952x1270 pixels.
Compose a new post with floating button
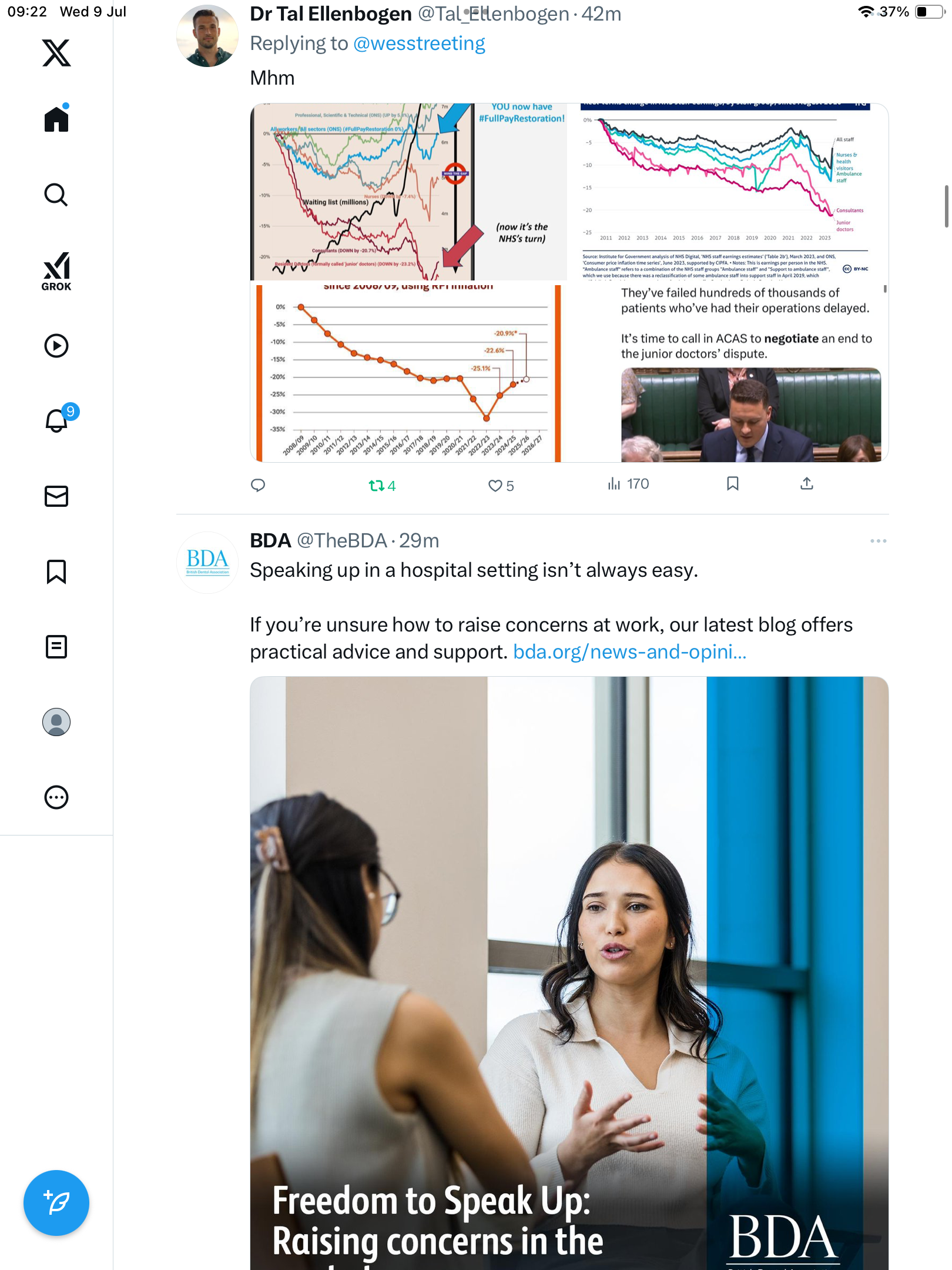coord(56,1203)
